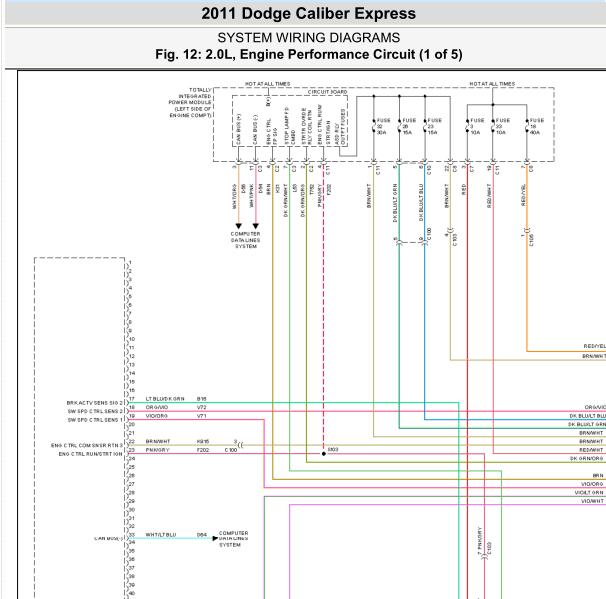Click the "WHT/LT BLU" wire label at pin 33
This screenshot has width=606, height=599.
coord(161,535)
